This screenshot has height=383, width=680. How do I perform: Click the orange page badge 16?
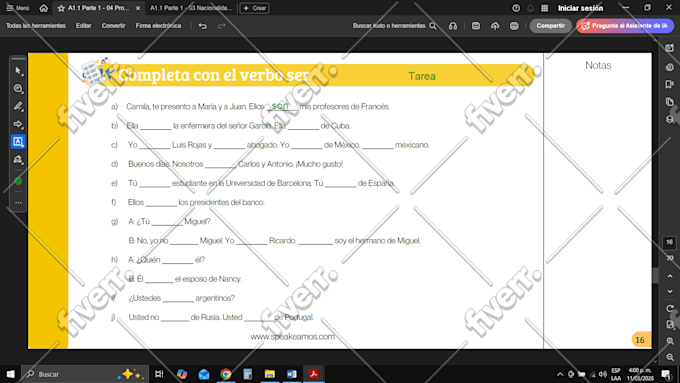click(640, 340)
